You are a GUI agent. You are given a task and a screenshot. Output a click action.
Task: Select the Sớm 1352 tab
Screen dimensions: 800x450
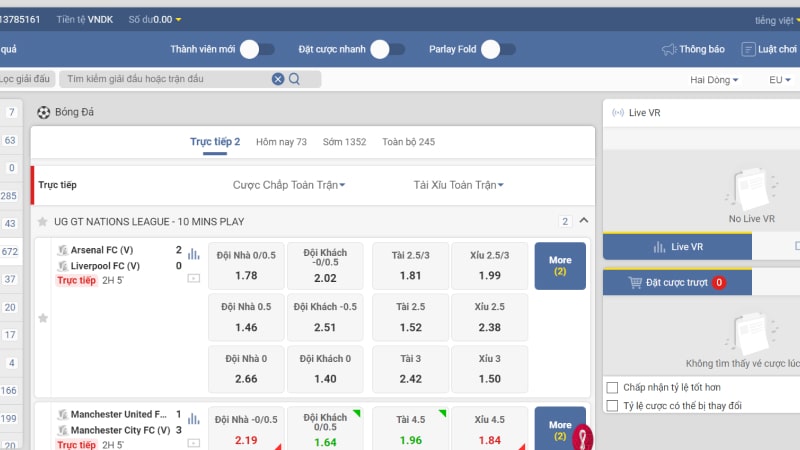(x=344, y=142)
